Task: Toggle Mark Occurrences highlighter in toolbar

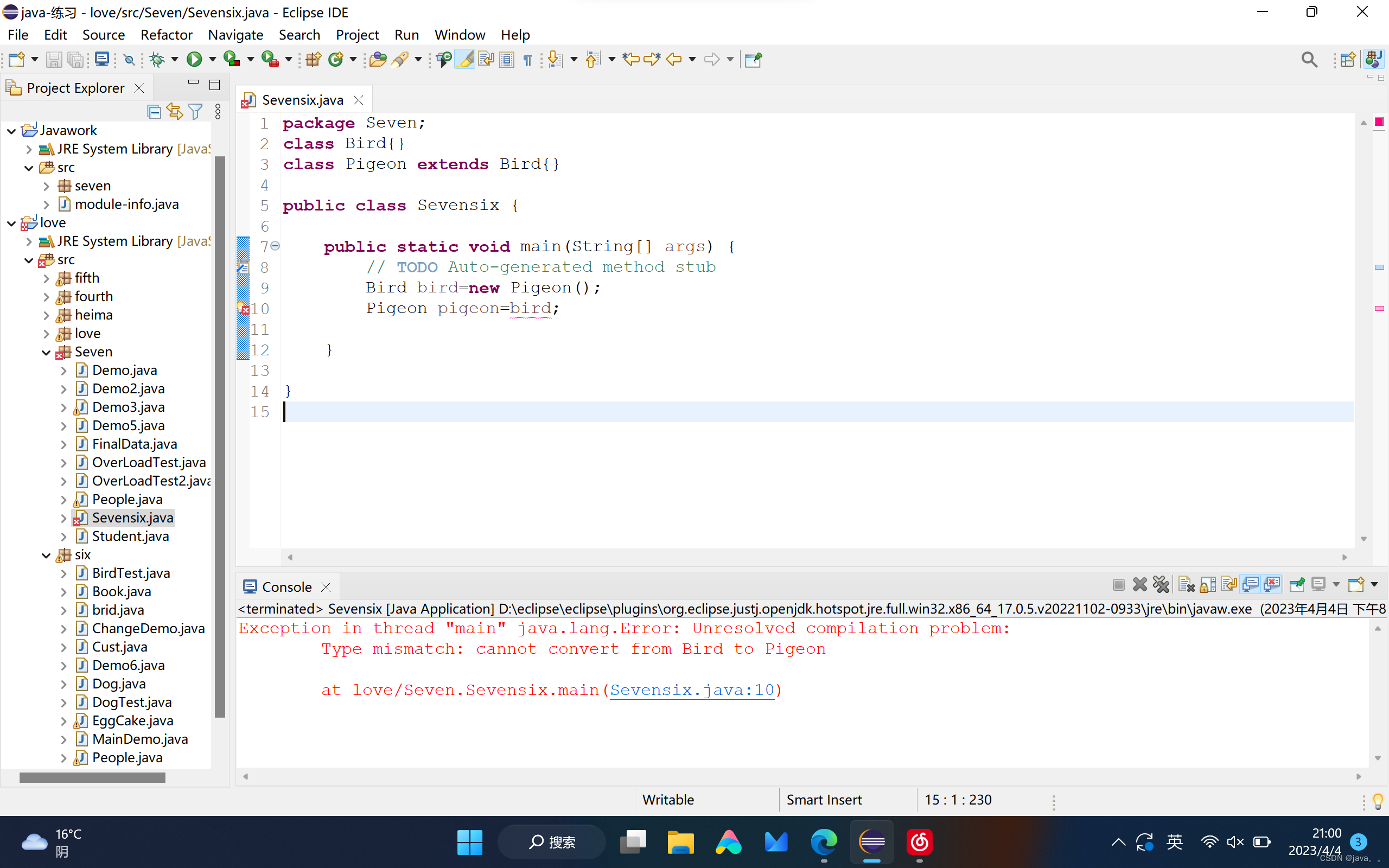Action: pos(466,59)
